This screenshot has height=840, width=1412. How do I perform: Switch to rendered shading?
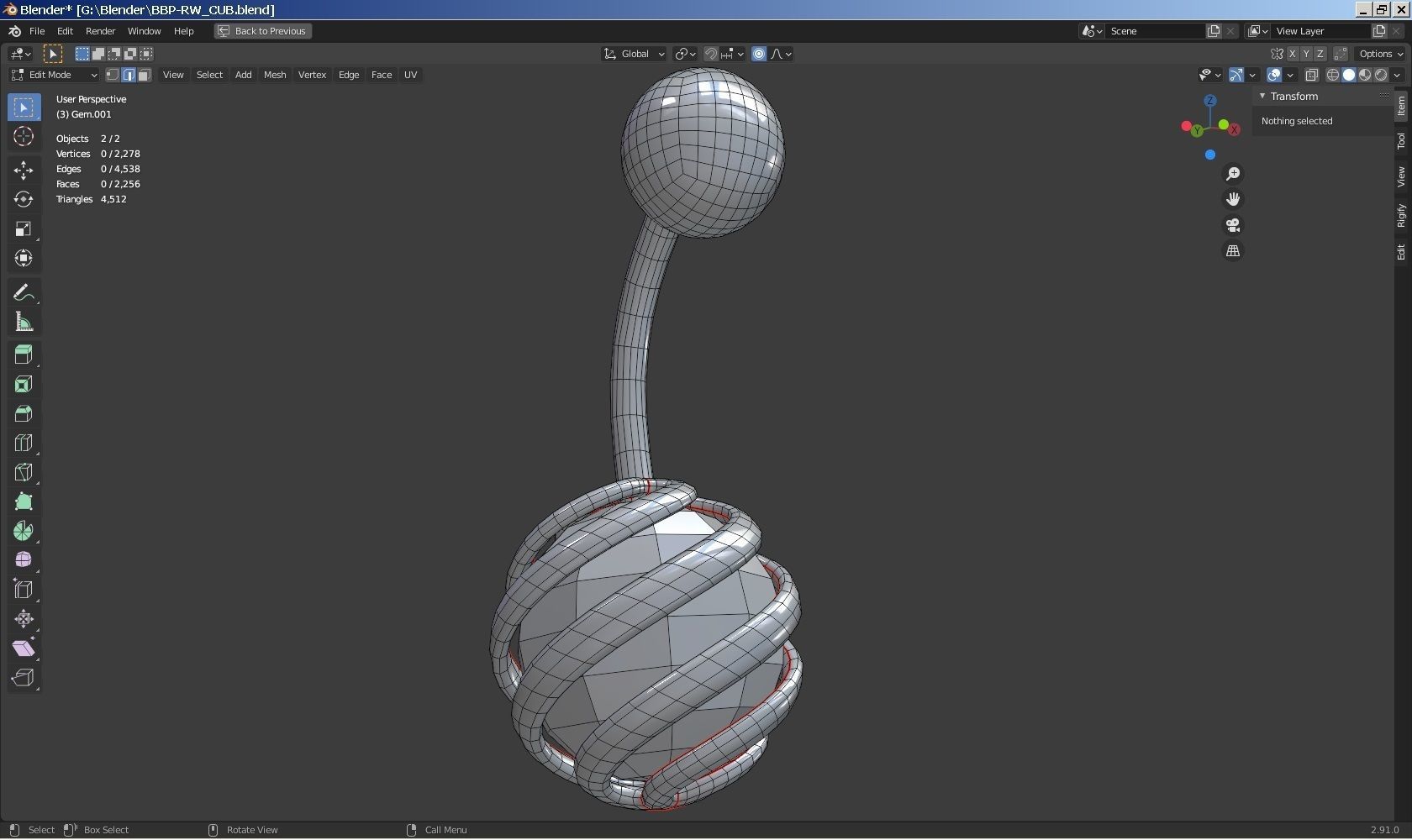[x=1381, y=75]
